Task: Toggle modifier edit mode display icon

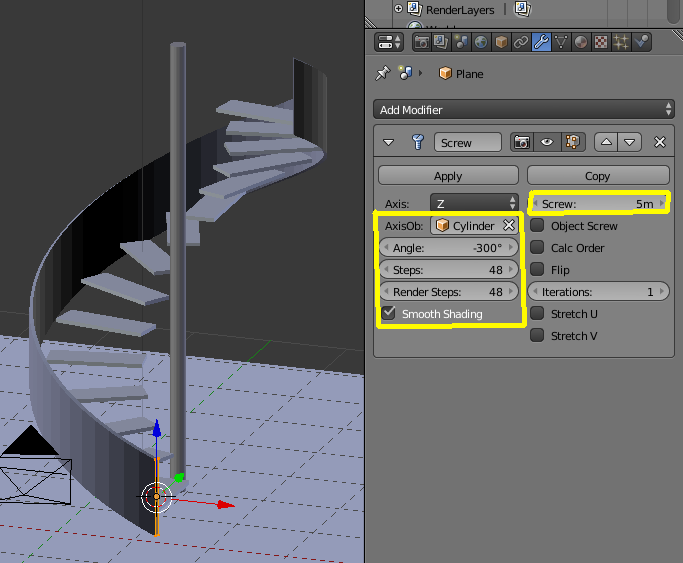Action: (x=572, y=142)
